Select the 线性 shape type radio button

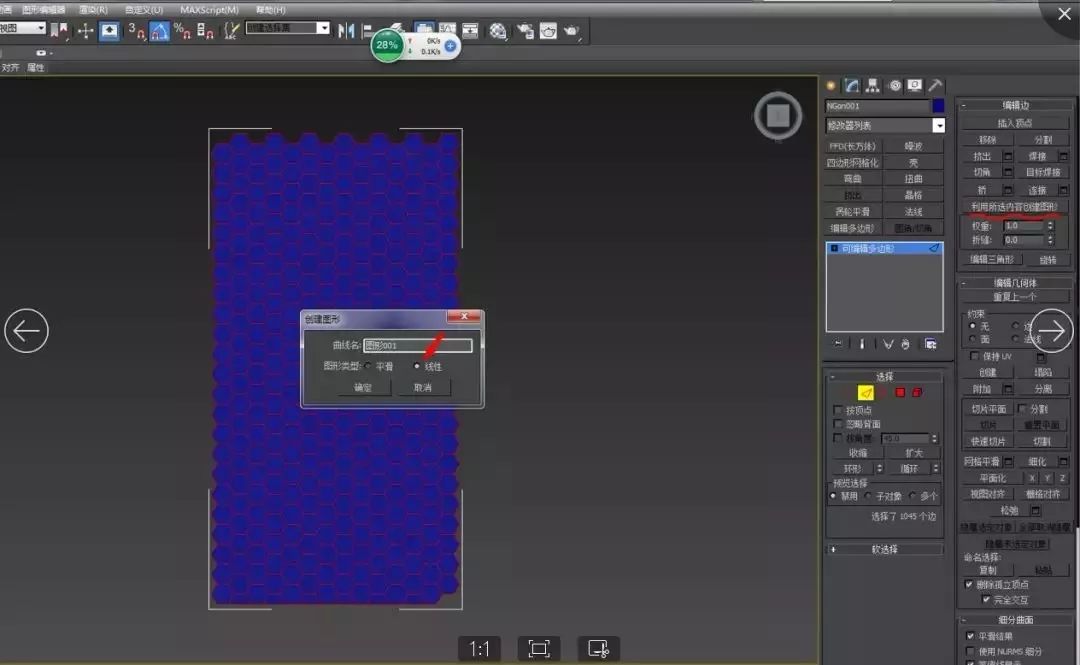coord(417,366)
